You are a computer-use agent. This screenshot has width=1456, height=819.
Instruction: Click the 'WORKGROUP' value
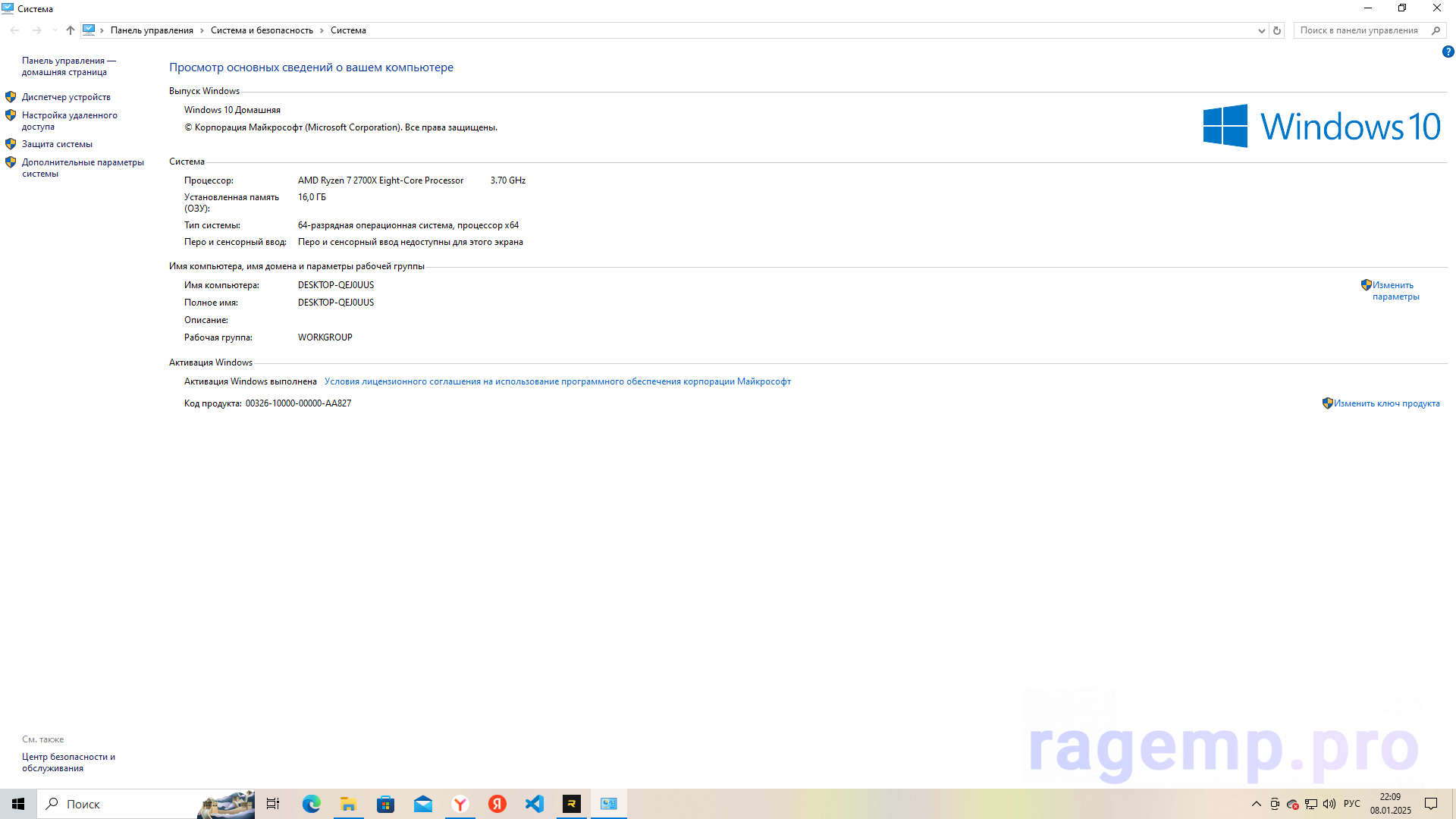tap(325, 337)
